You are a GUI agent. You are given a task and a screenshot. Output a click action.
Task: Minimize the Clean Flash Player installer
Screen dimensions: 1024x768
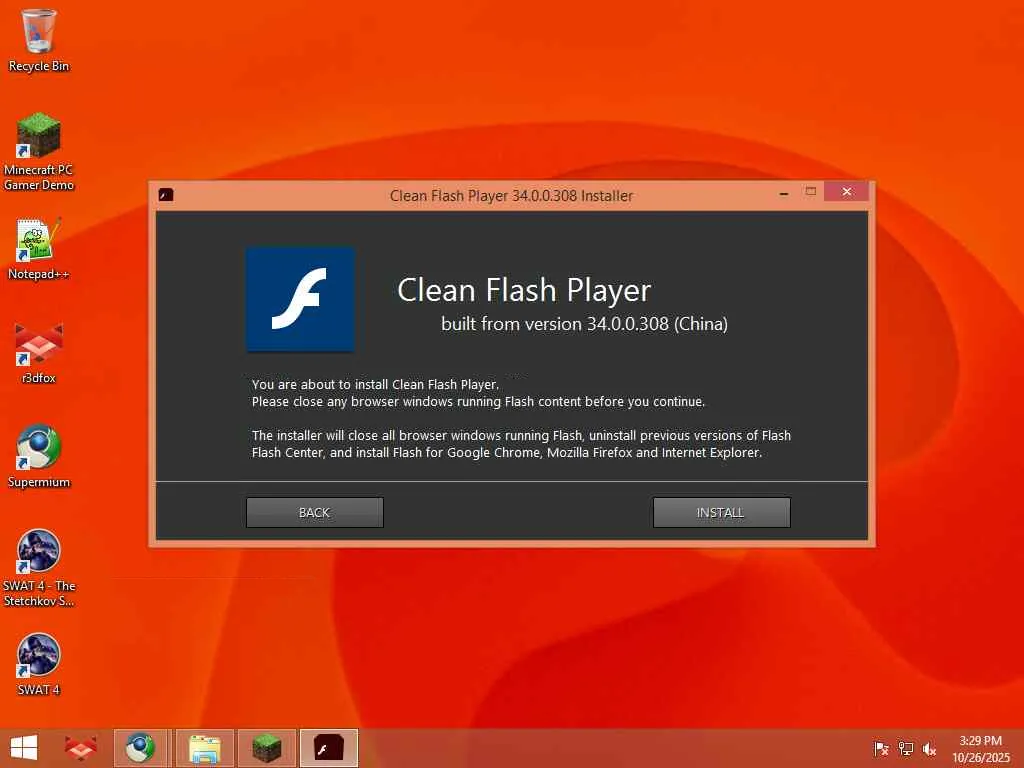[x=784, y=193]
